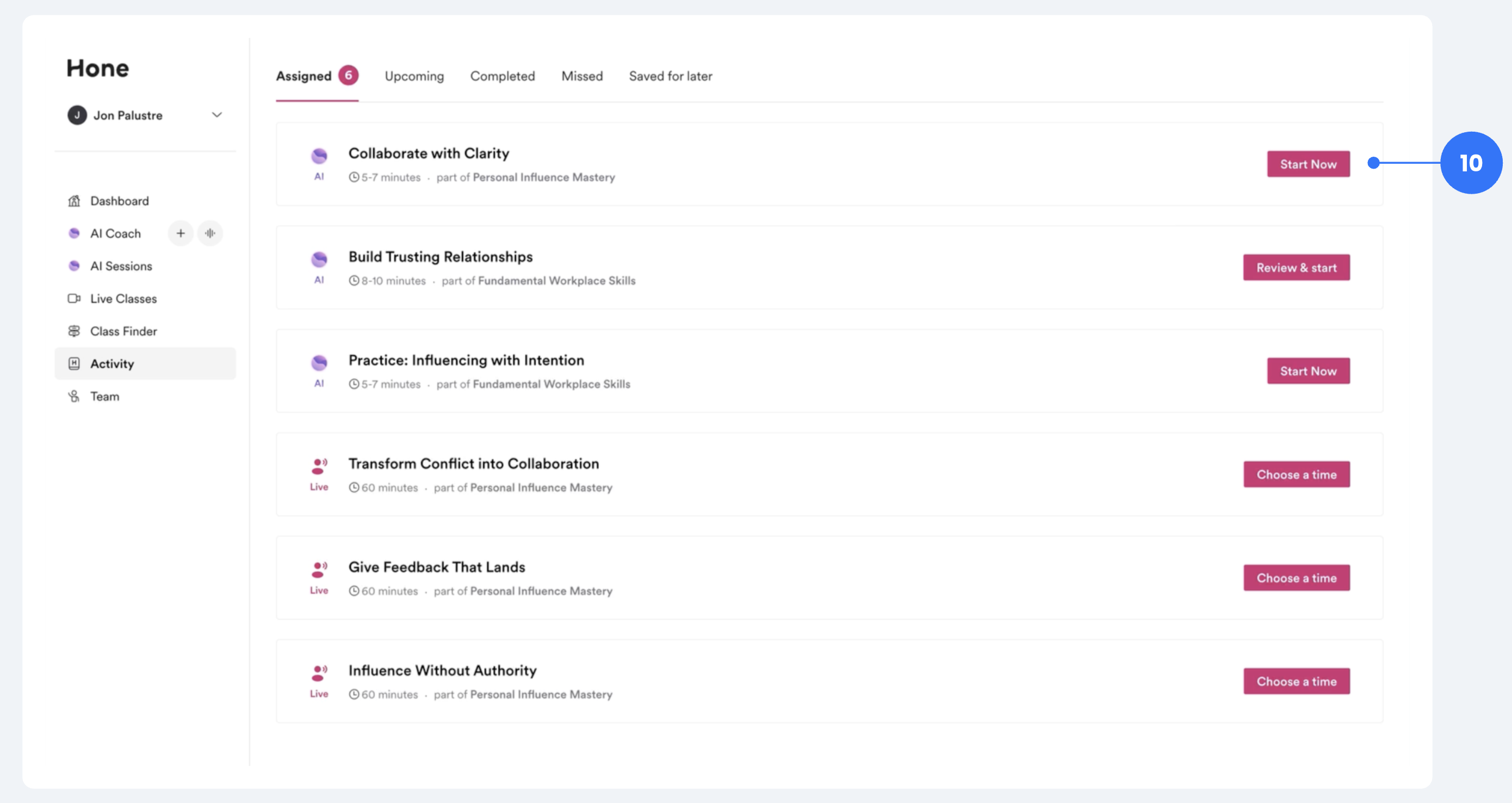Click the Activity icon in the sidebar
The width and height of the screenshot is (1512, 803).
click(74, 363)
